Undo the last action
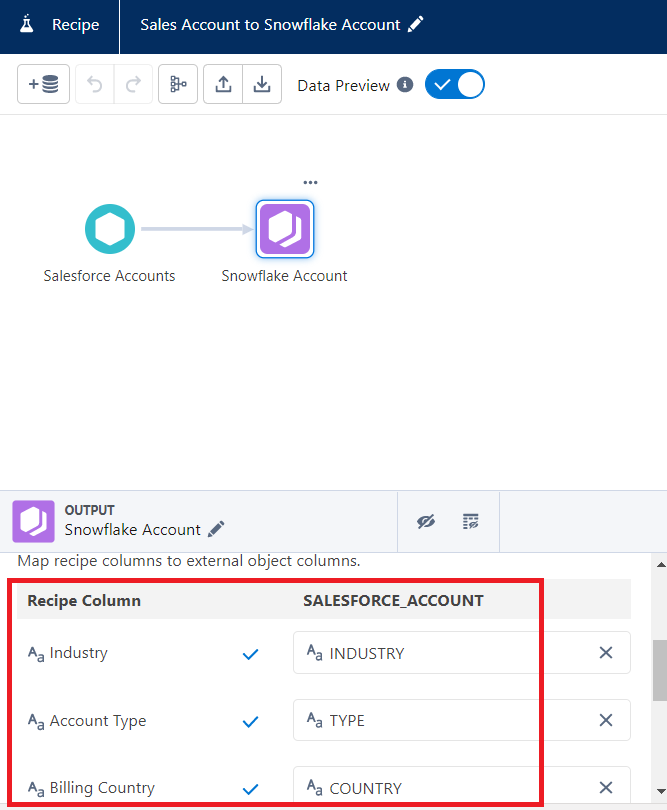The image size is (667, 810). (x=95, y=84)
